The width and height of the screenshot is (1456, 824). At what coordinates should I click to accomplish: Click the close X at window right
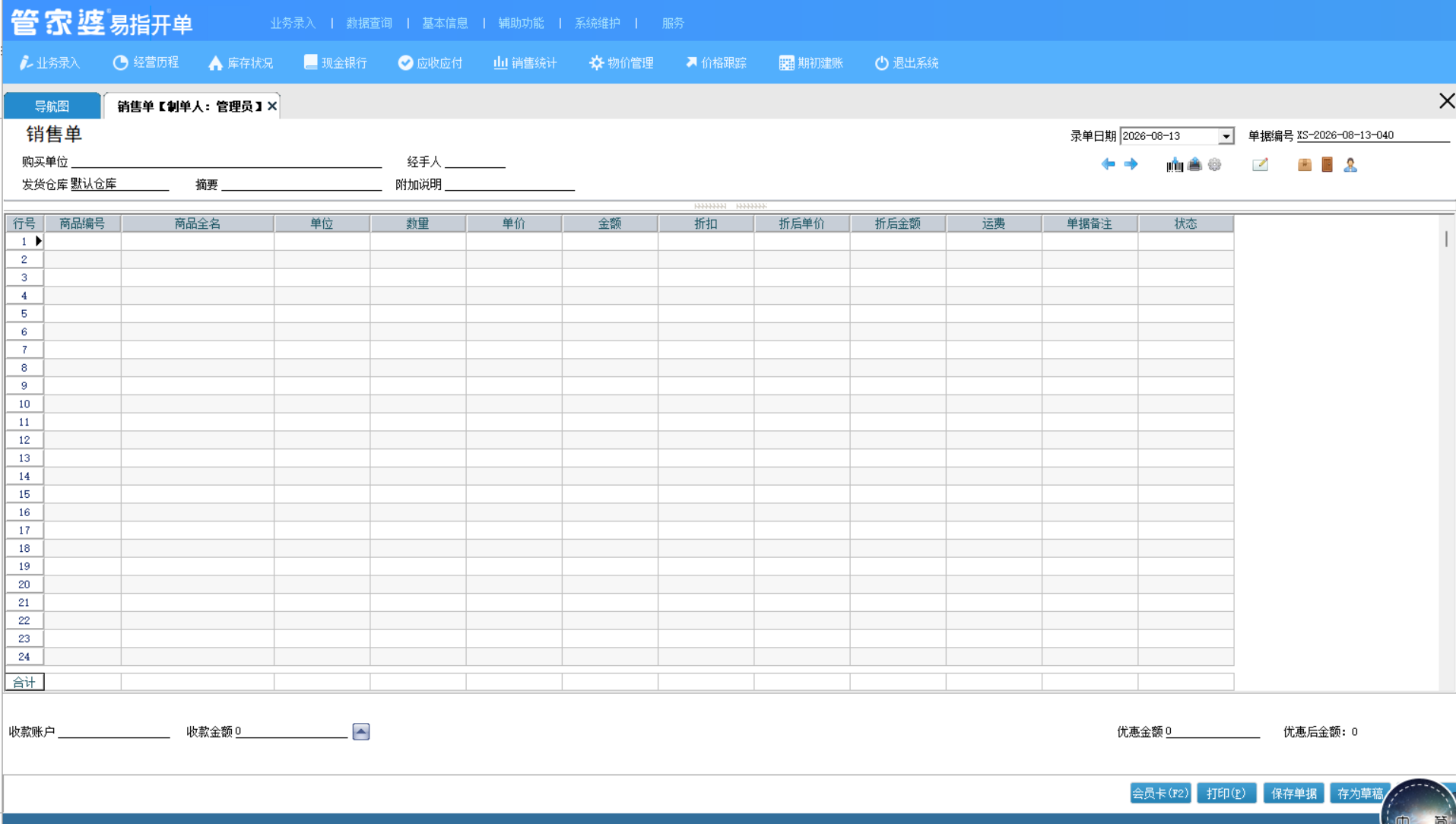point(1446,101)
